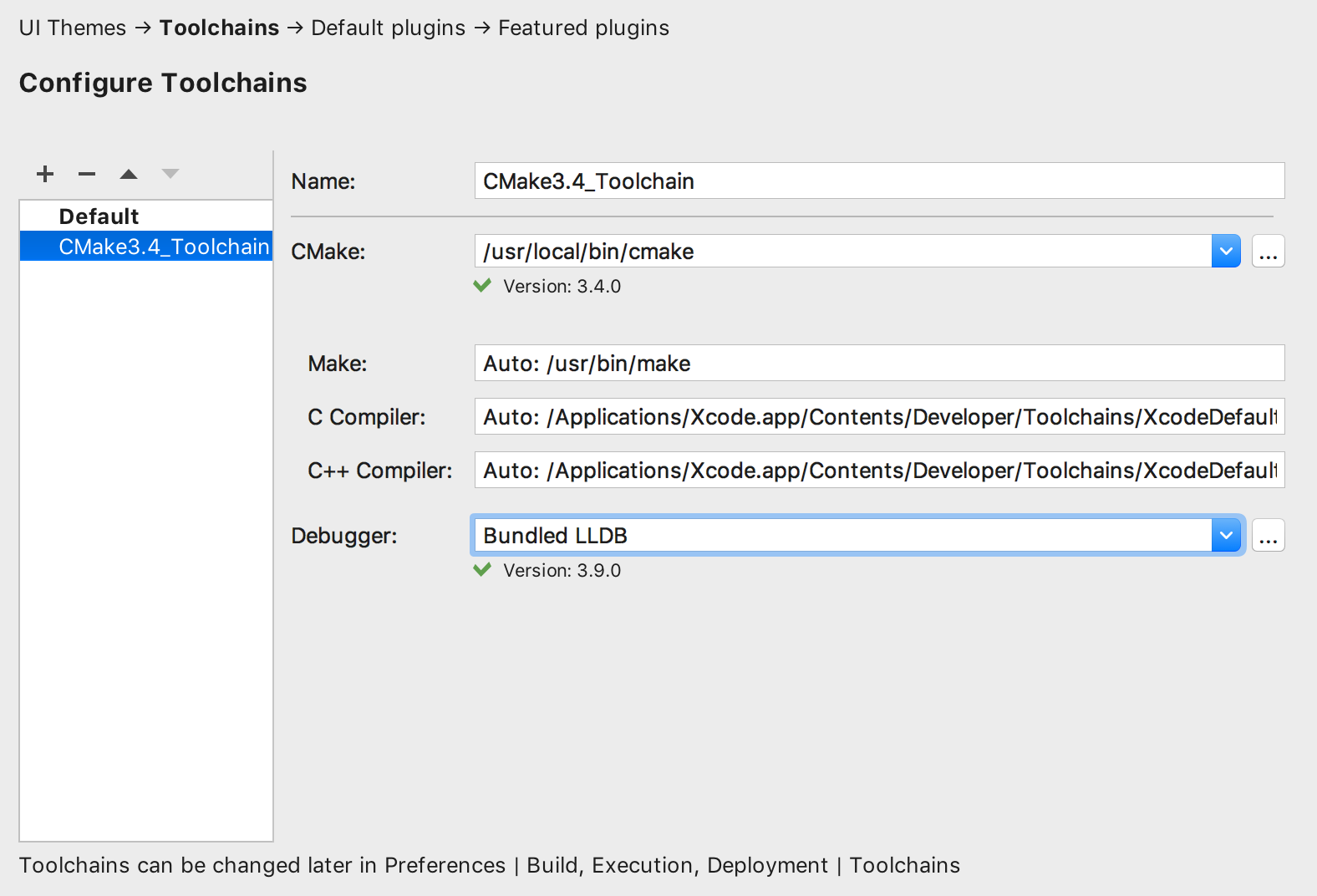This screenshot has height=896, width=1317.
Task: Click CMake version 3.4.0 green checkmark
Action: pyautogui.click(x=482, y=286)
